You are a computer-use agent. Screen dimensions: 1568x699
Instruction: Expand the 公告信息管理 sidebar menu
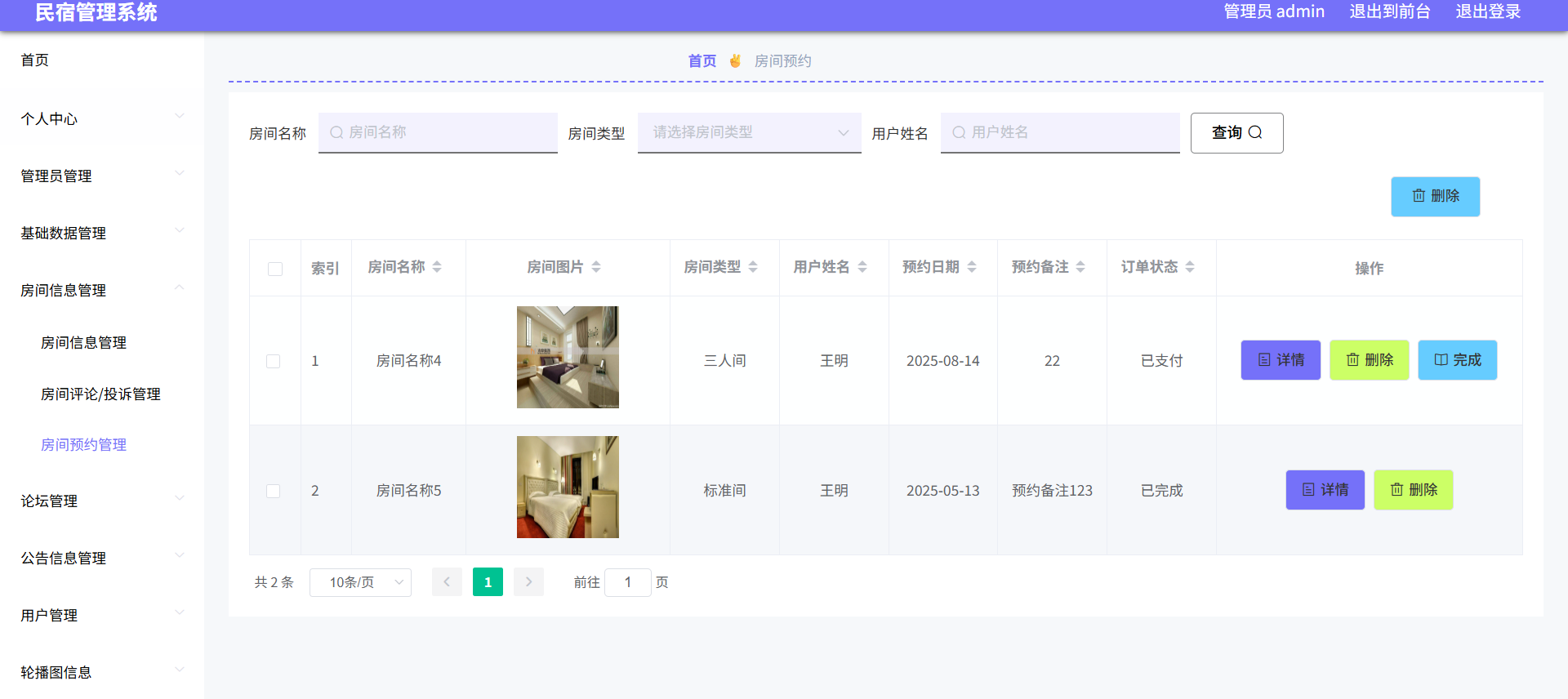click(x=102, y=558)
